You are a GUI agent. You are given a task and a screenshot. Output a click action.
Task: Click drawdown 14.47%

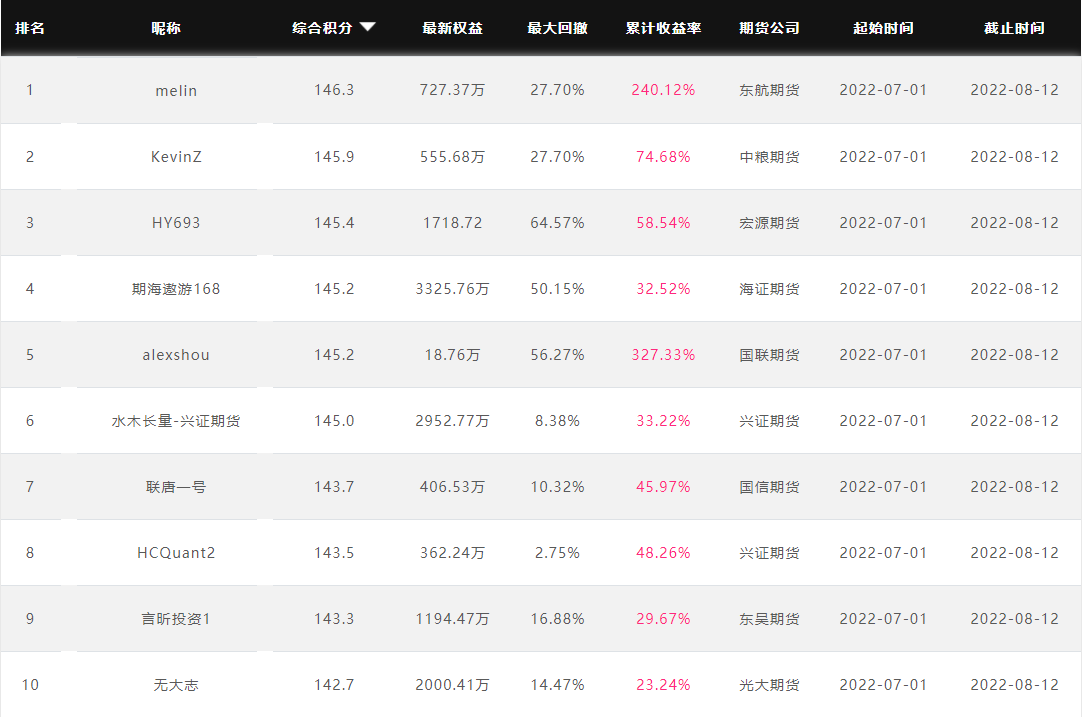(558, 685)
